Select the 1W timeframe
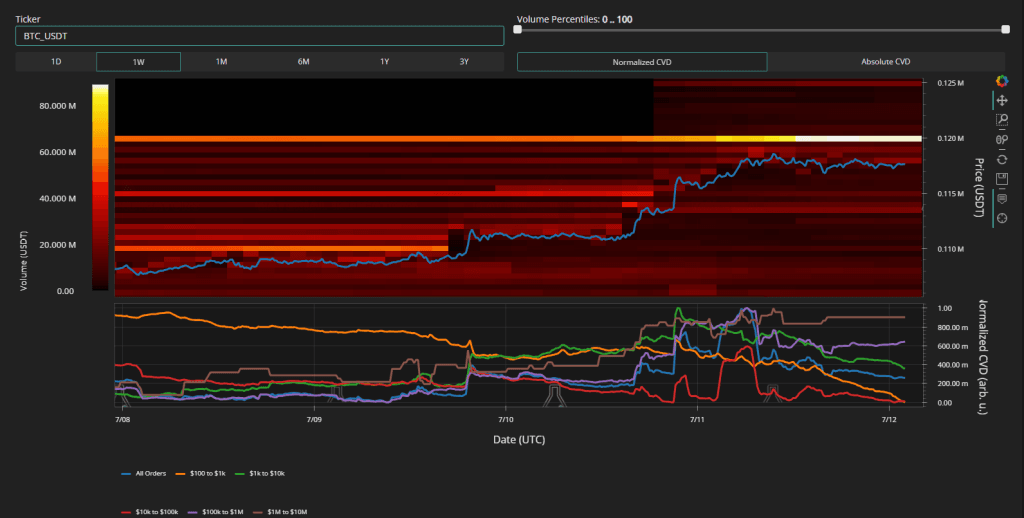The image size is (1024, 518). coord(138,61)
